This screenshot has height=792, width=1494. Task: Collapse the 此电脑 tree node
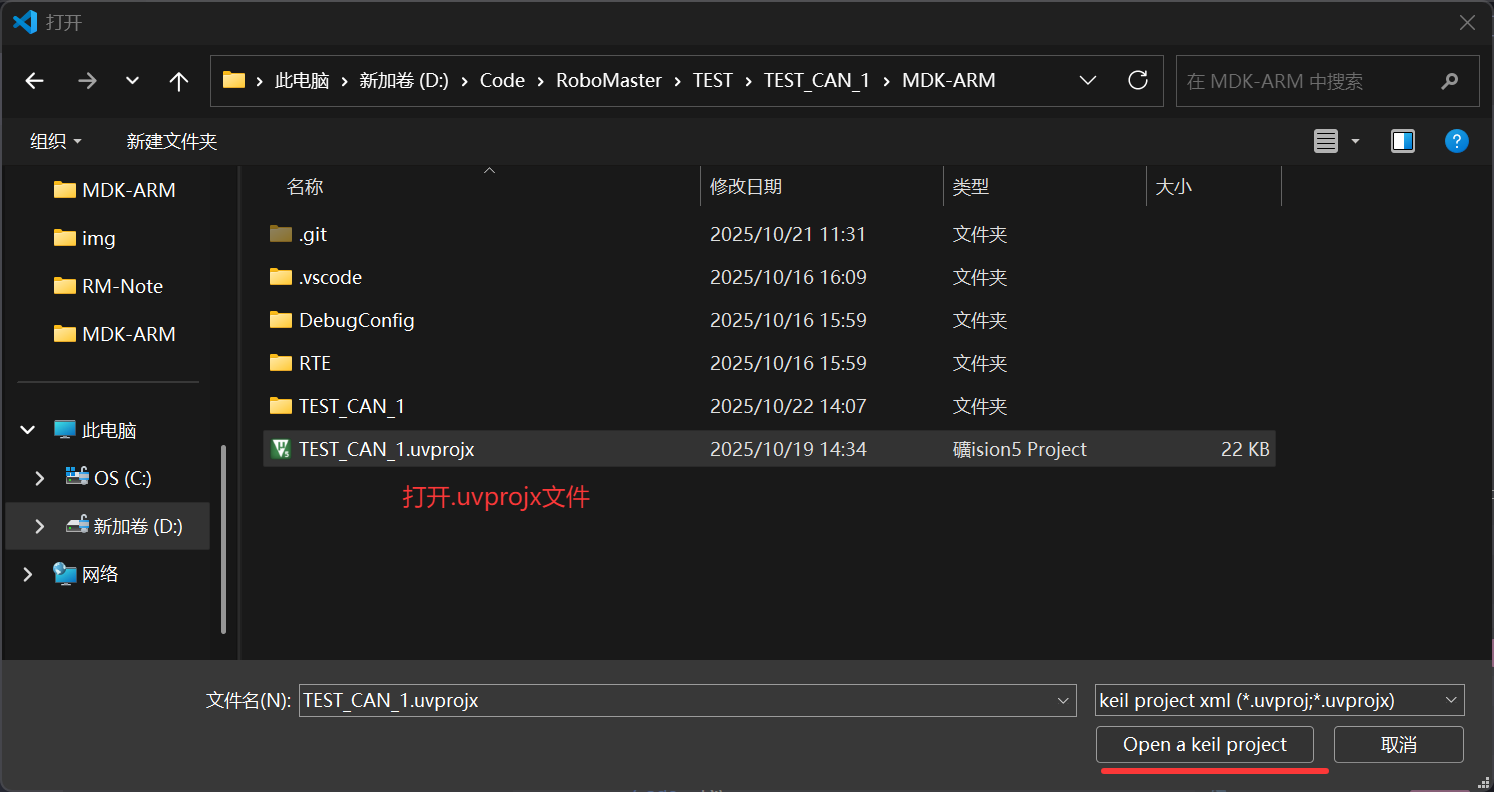28,430
